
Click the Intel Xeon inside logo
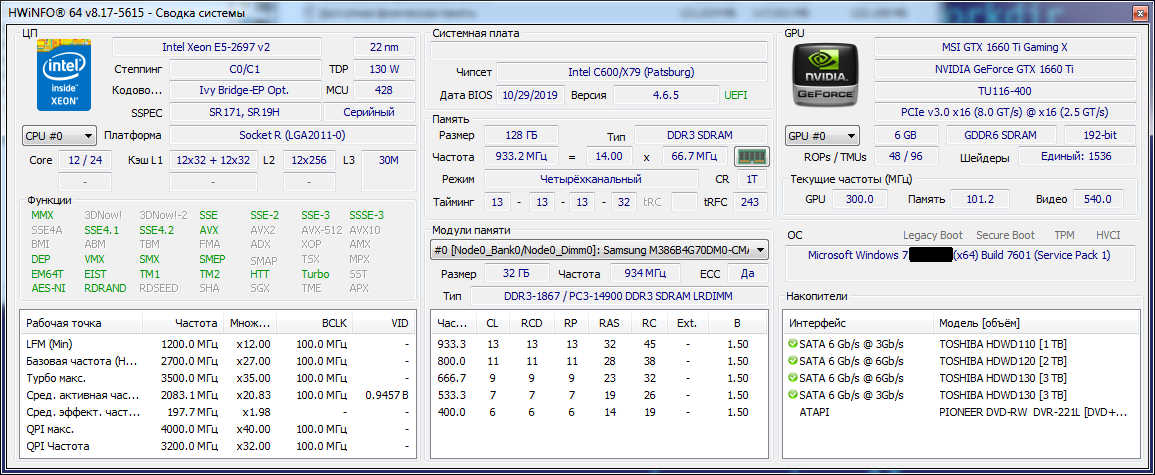64,75
